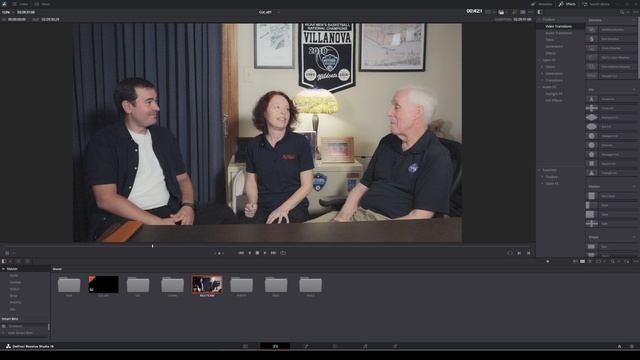Switch to the Fairlight page
This screenshot has width=640, height=360.
click(365, 346)
